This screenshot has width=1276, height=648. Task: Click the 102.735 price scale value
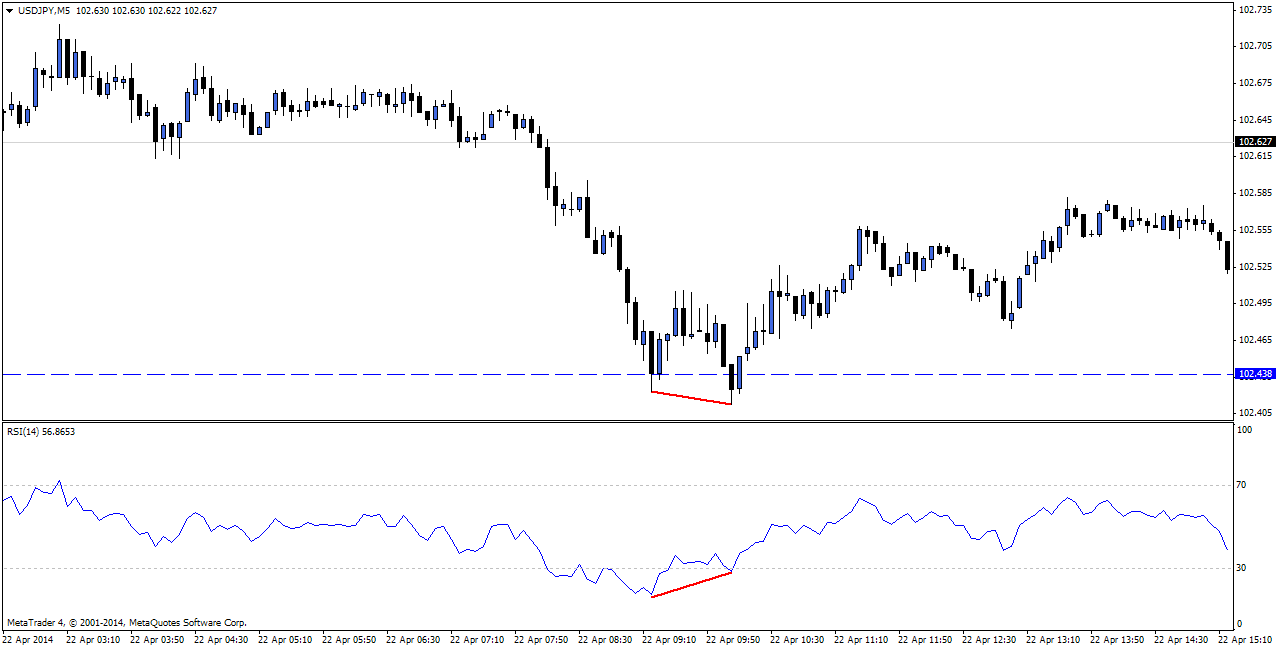click(1254, 9)
